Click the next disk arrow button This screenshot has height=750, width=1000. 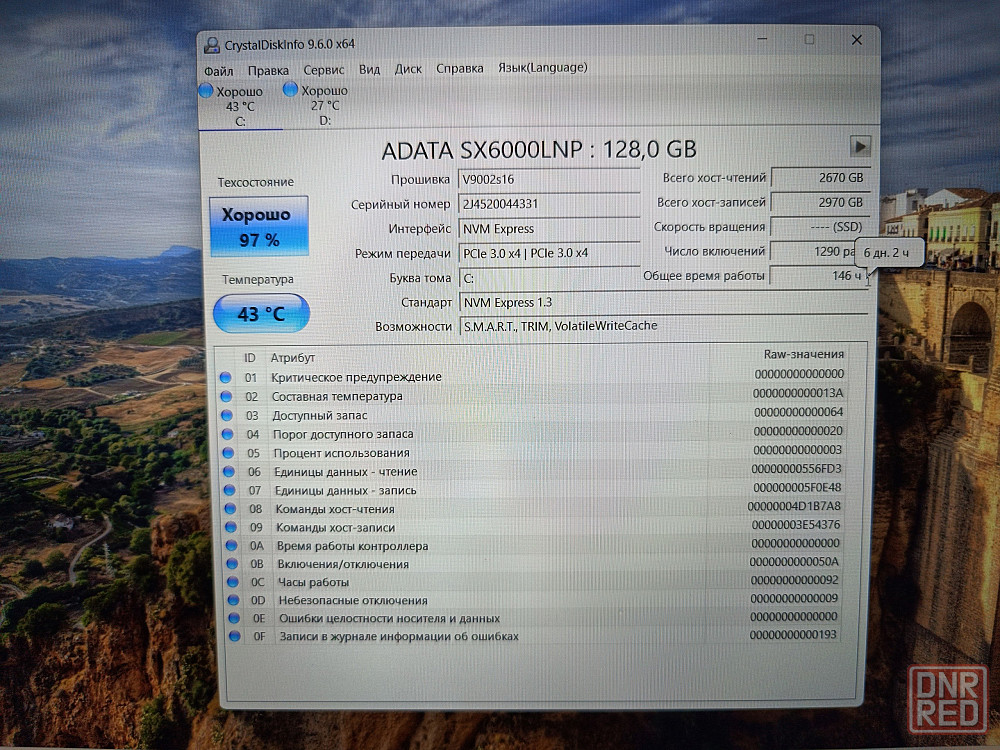point(860,147)
